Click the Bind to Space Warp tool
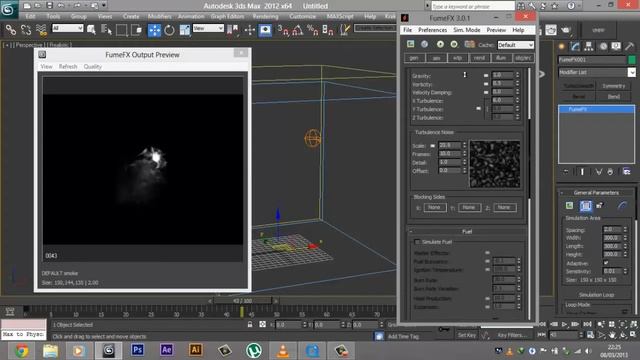This screenshot has height=360, width=640. coord(41,30)
